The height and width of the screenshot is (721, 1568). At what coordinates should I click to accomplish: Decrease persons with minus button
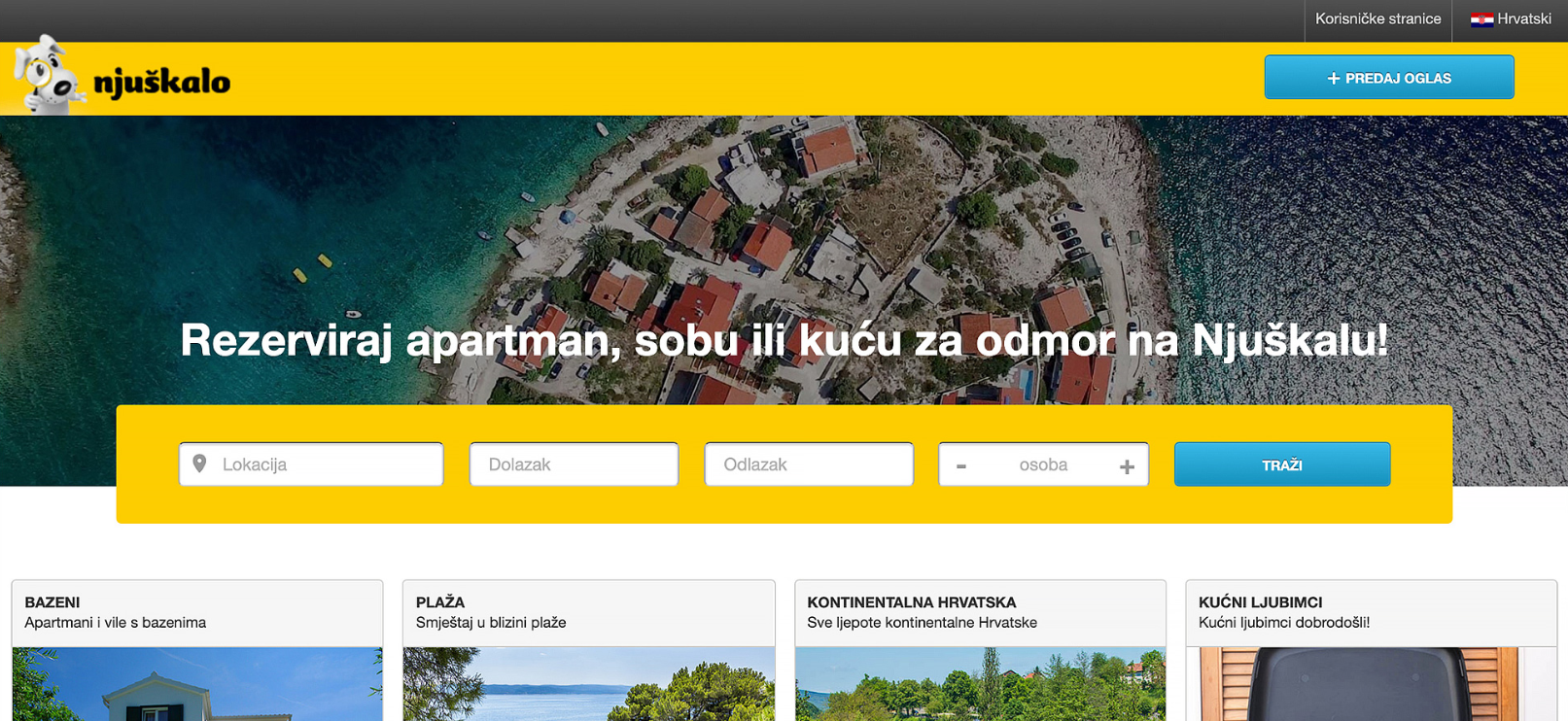coord(961,466)
